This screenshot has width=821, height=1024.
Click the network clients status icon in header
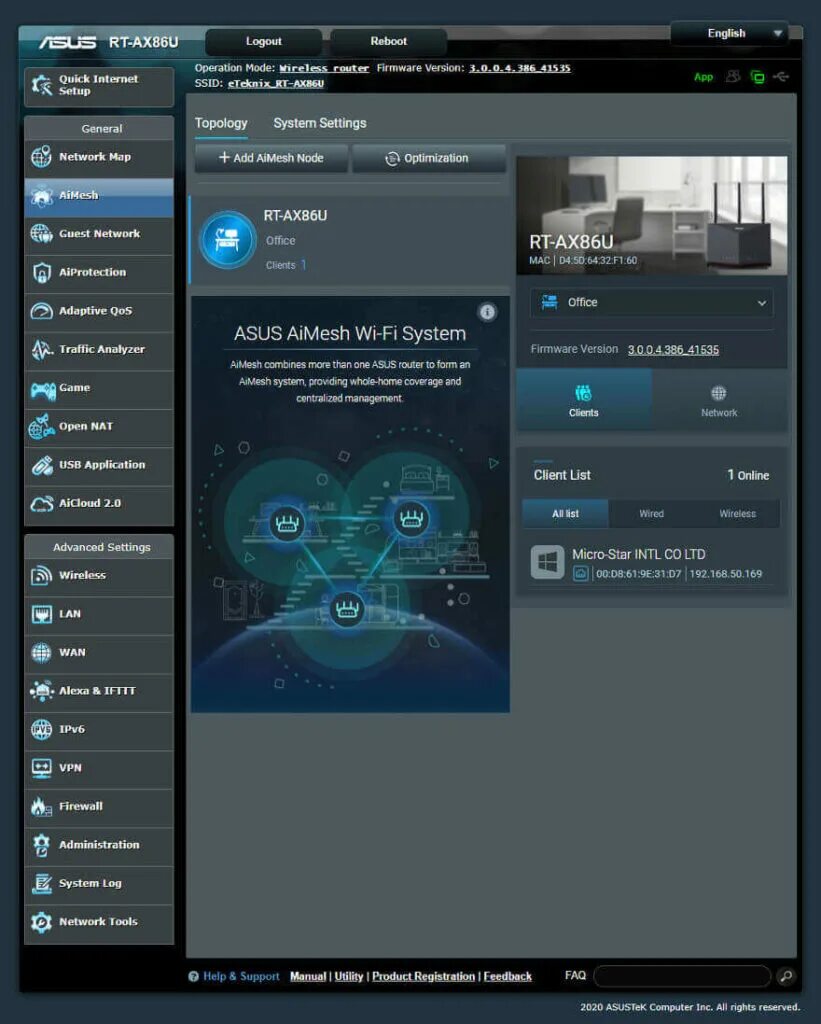pyautogui.click(x=757, y=77)
